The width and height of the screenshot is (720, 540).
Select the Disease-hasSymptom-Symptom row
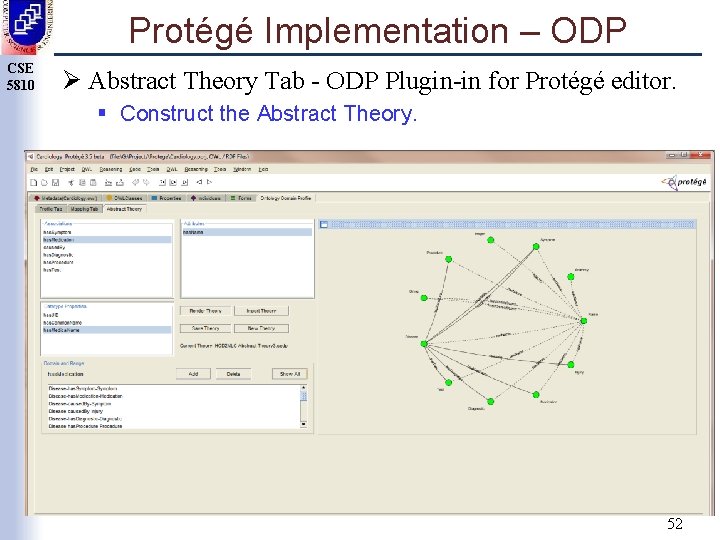point(174,388)
